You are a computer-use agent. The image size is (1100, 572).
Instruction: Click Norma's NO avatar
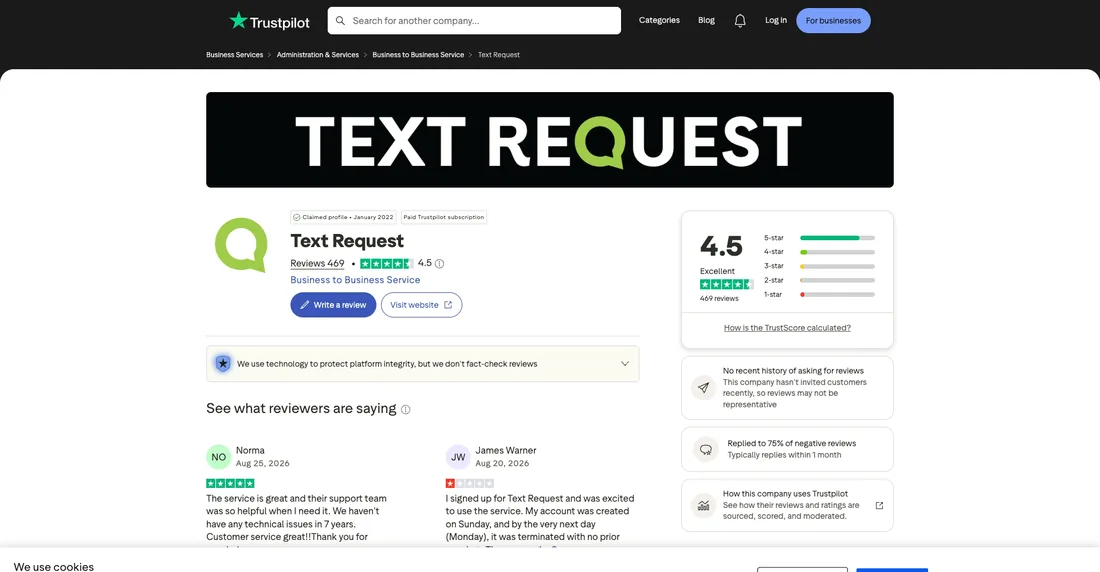click(218, 457)
